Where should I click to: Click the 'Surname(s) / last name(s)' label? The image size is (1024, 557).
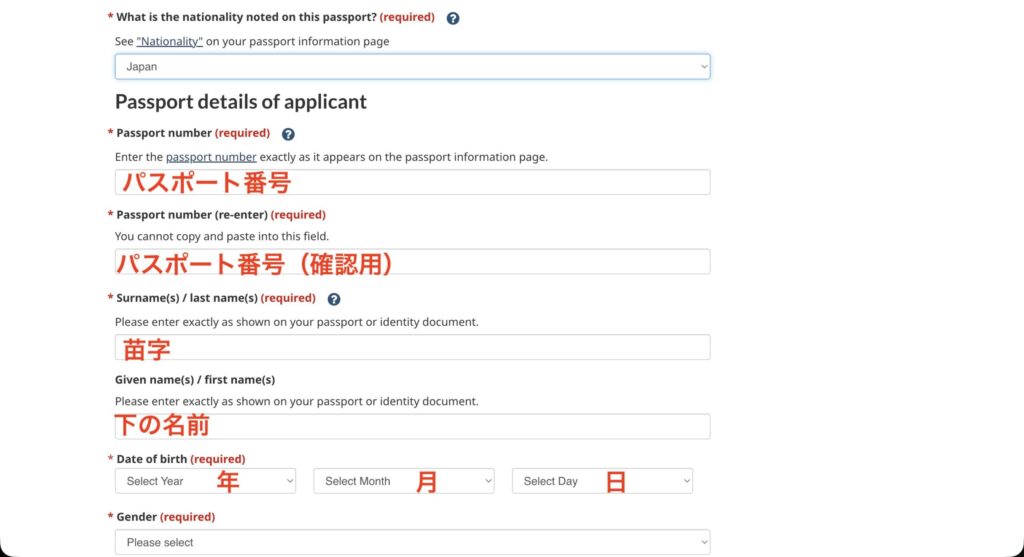[x=215, y=298]
